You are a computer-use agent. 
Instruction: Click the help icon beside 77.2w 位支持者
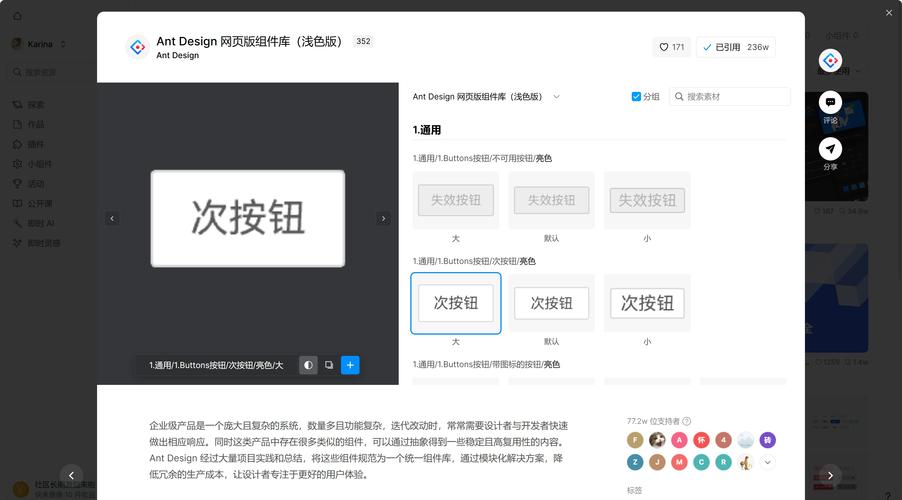(x=686, y=421)
